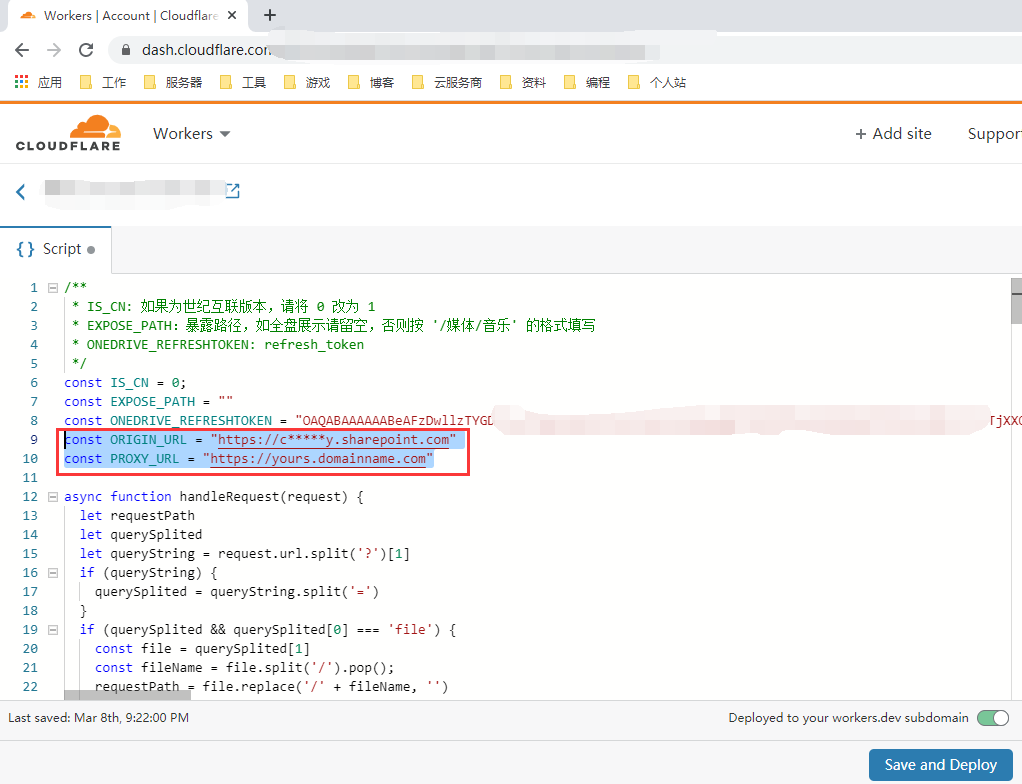
Task: Open worker in new window icon
Action: pyautogui.click(x=233, y=190)
